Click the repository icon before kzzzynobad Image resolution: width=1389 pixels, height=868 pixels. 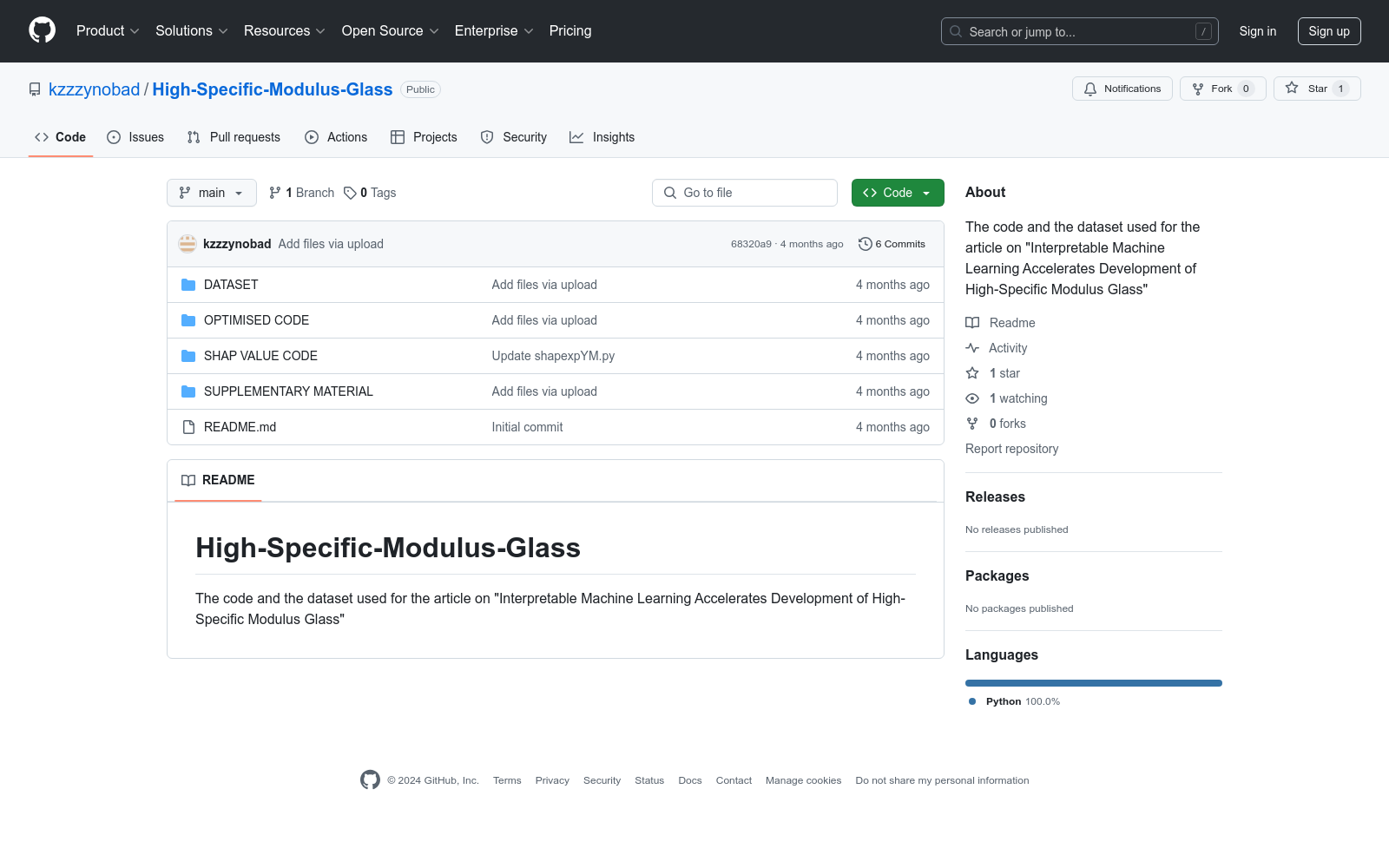(35, 89)
